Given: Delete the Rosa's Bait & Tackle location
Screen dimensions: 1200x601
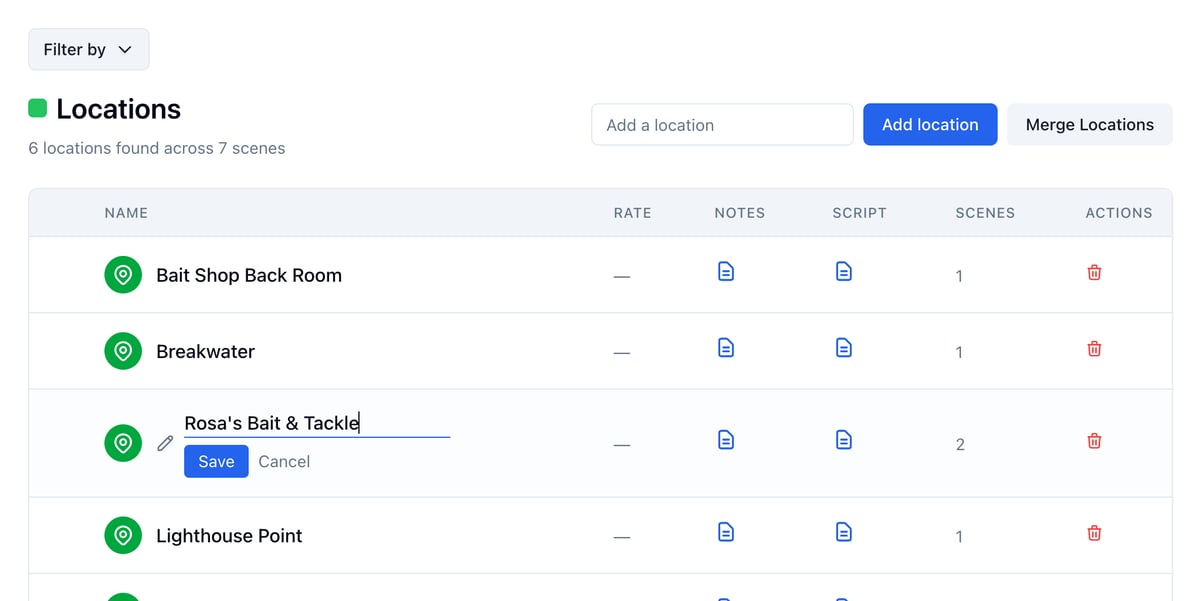Looking at the screenshot, I should (1094, 440).
